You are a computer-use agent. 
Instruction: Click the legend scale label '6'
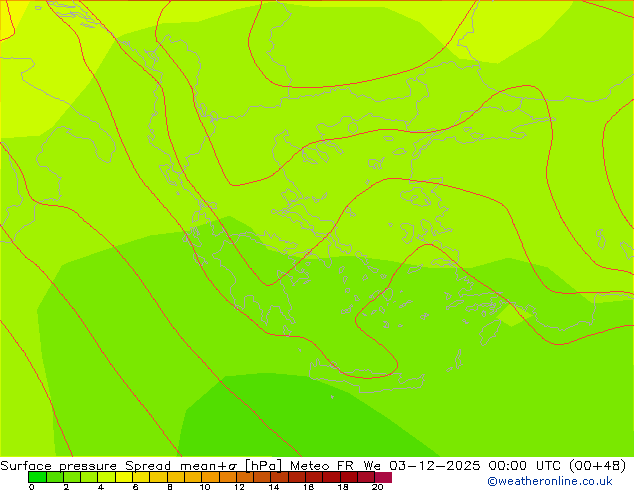pos(135,487)
